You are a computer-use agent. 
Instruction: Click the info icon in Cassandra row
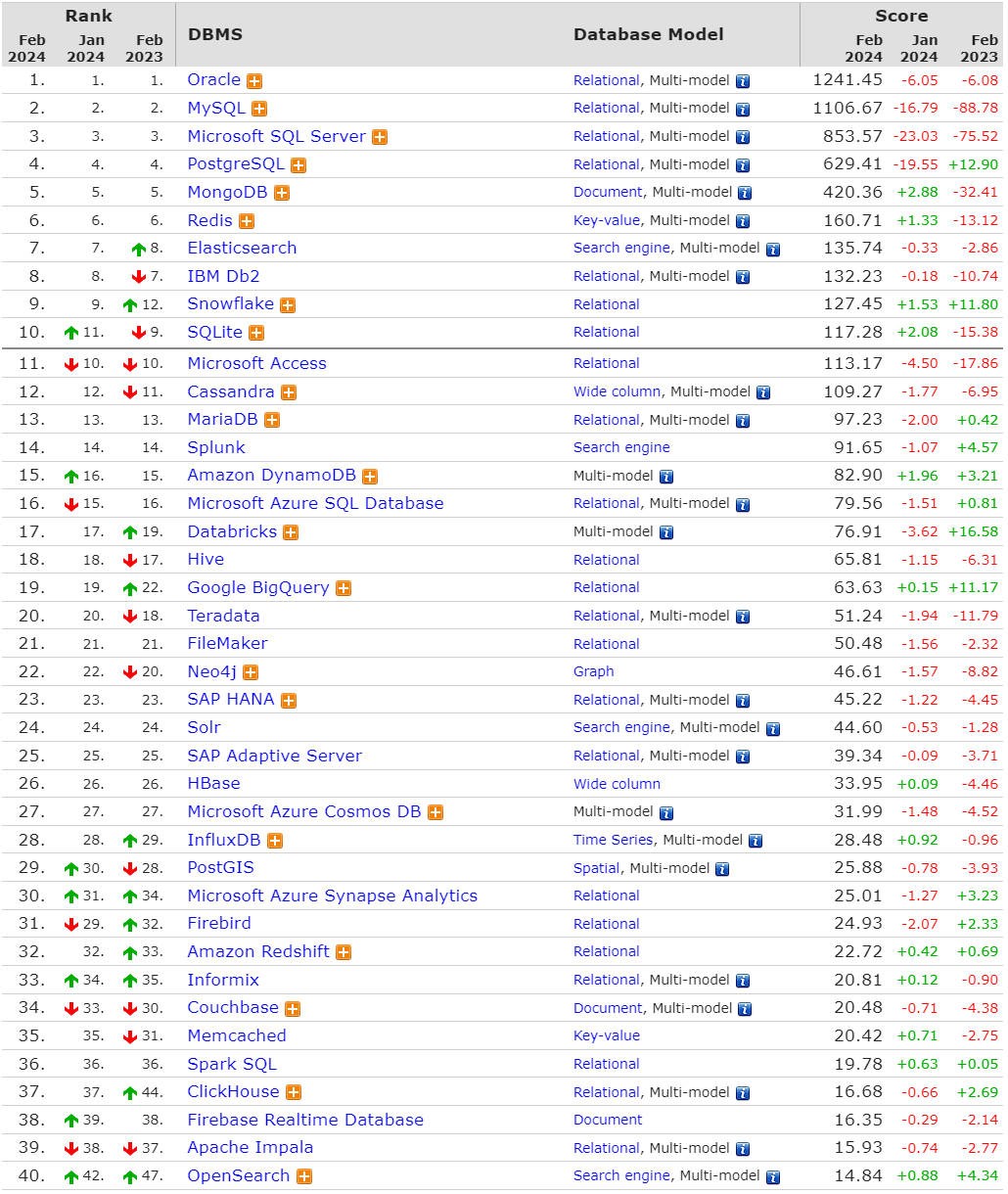(763, 392)
